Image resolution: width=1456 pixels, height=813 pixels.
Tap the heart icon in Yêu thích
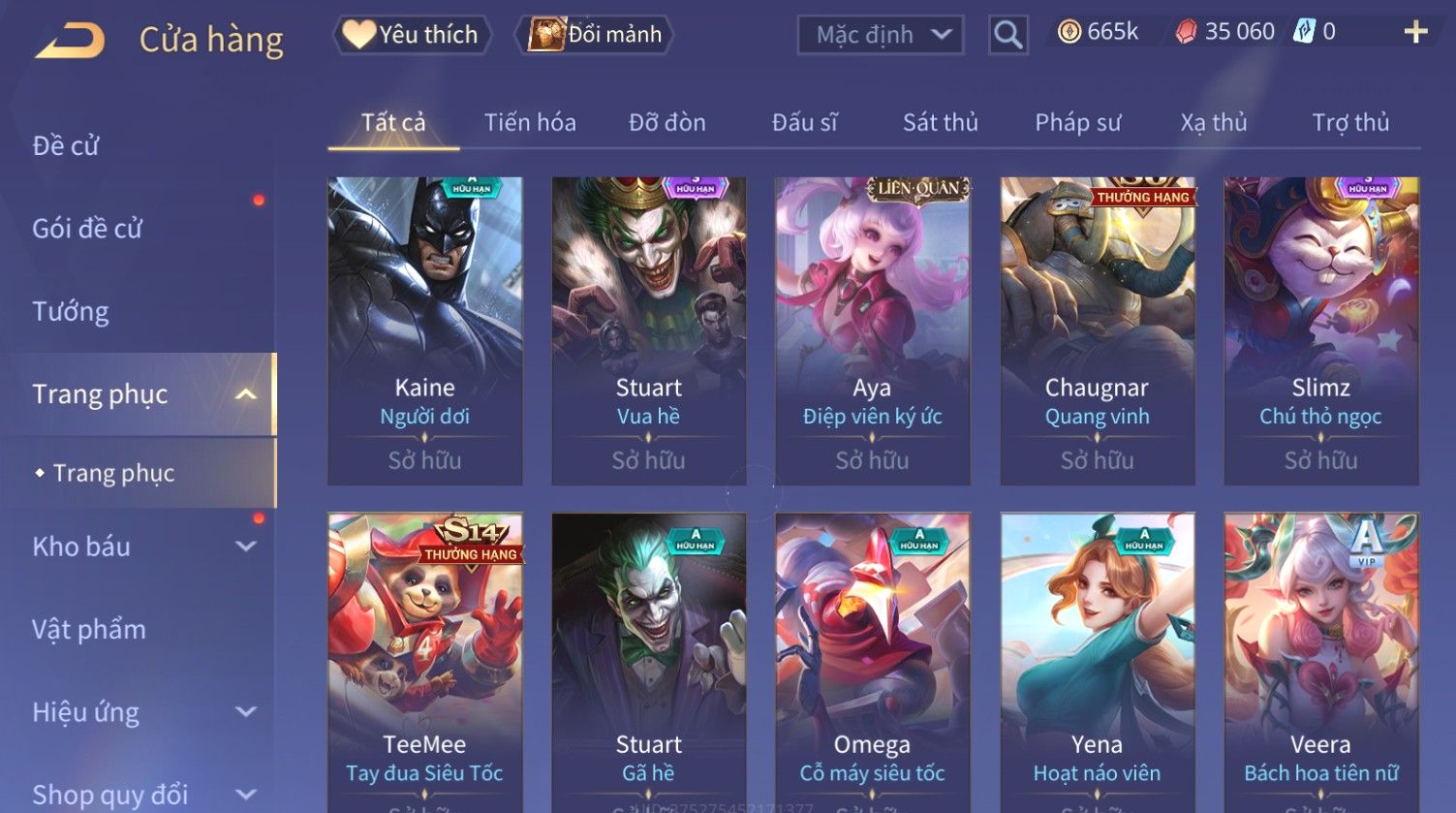(x=358, y=35)
